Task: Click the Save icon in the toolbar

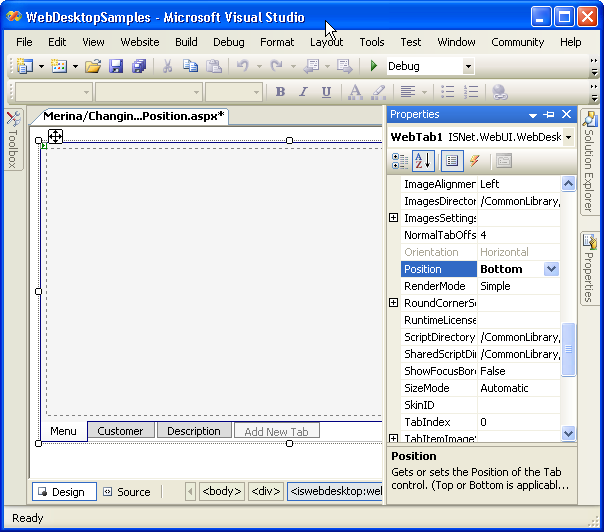Action: [x=116, y=66]
